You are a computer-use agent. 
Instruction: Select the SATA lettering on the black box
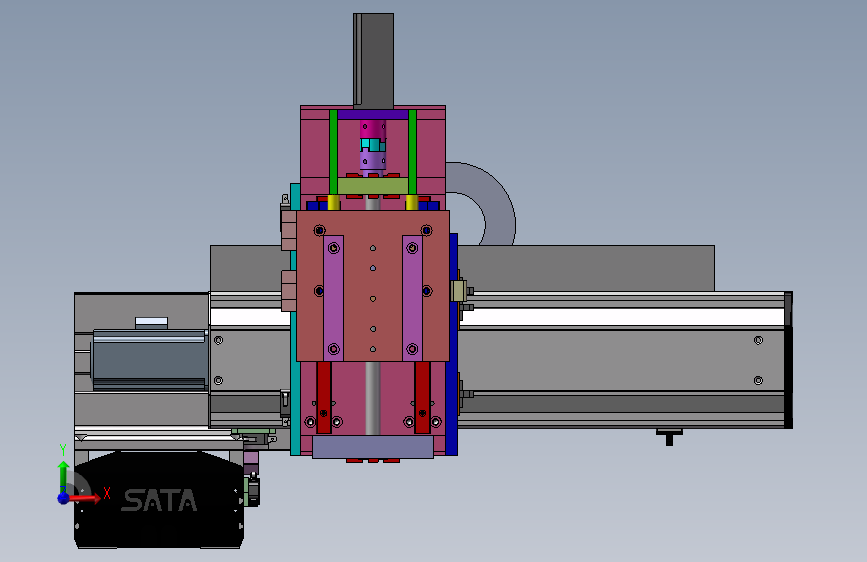click(159, 500)
